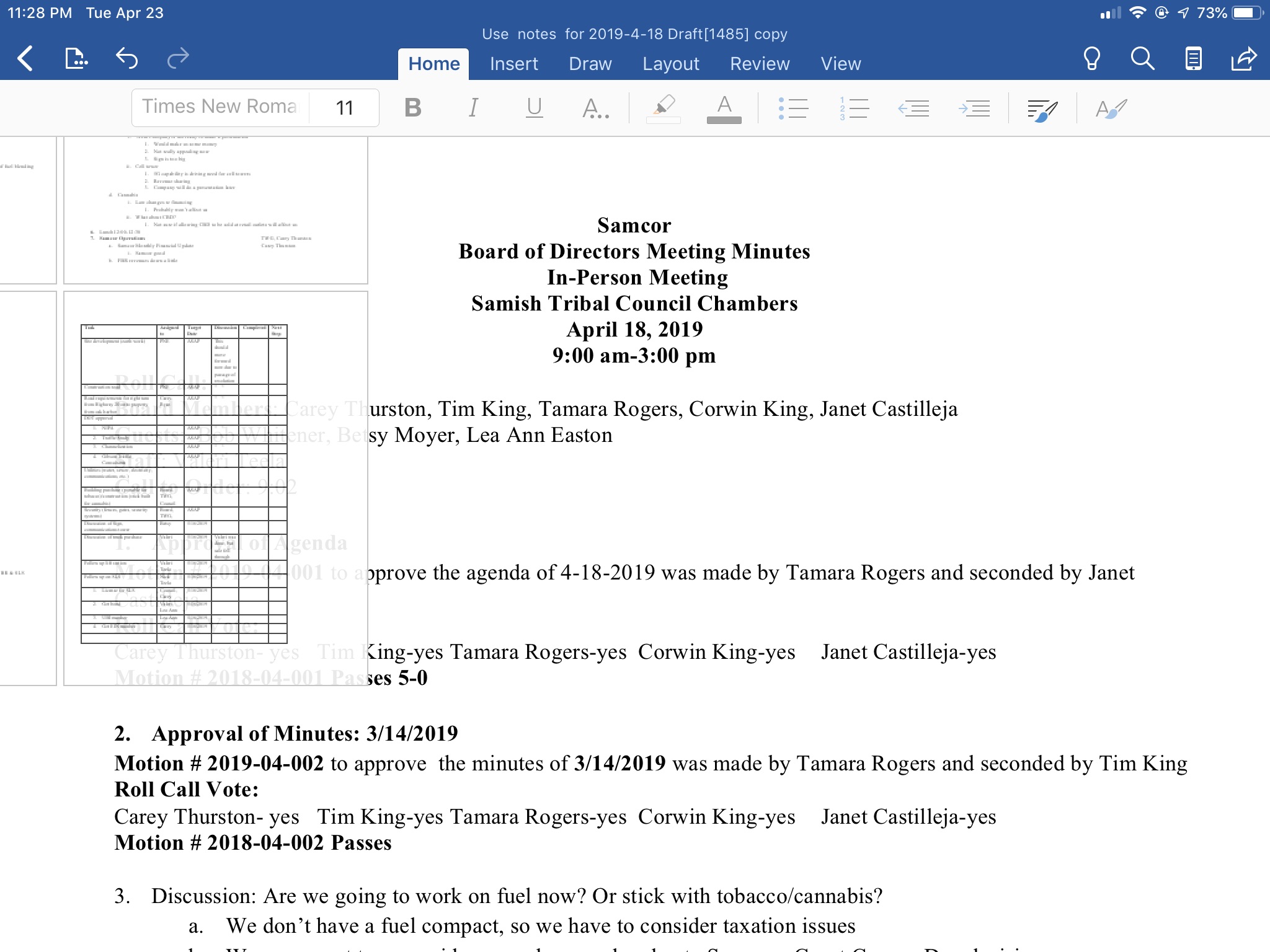Toggle underline formatting

[534, 108]
